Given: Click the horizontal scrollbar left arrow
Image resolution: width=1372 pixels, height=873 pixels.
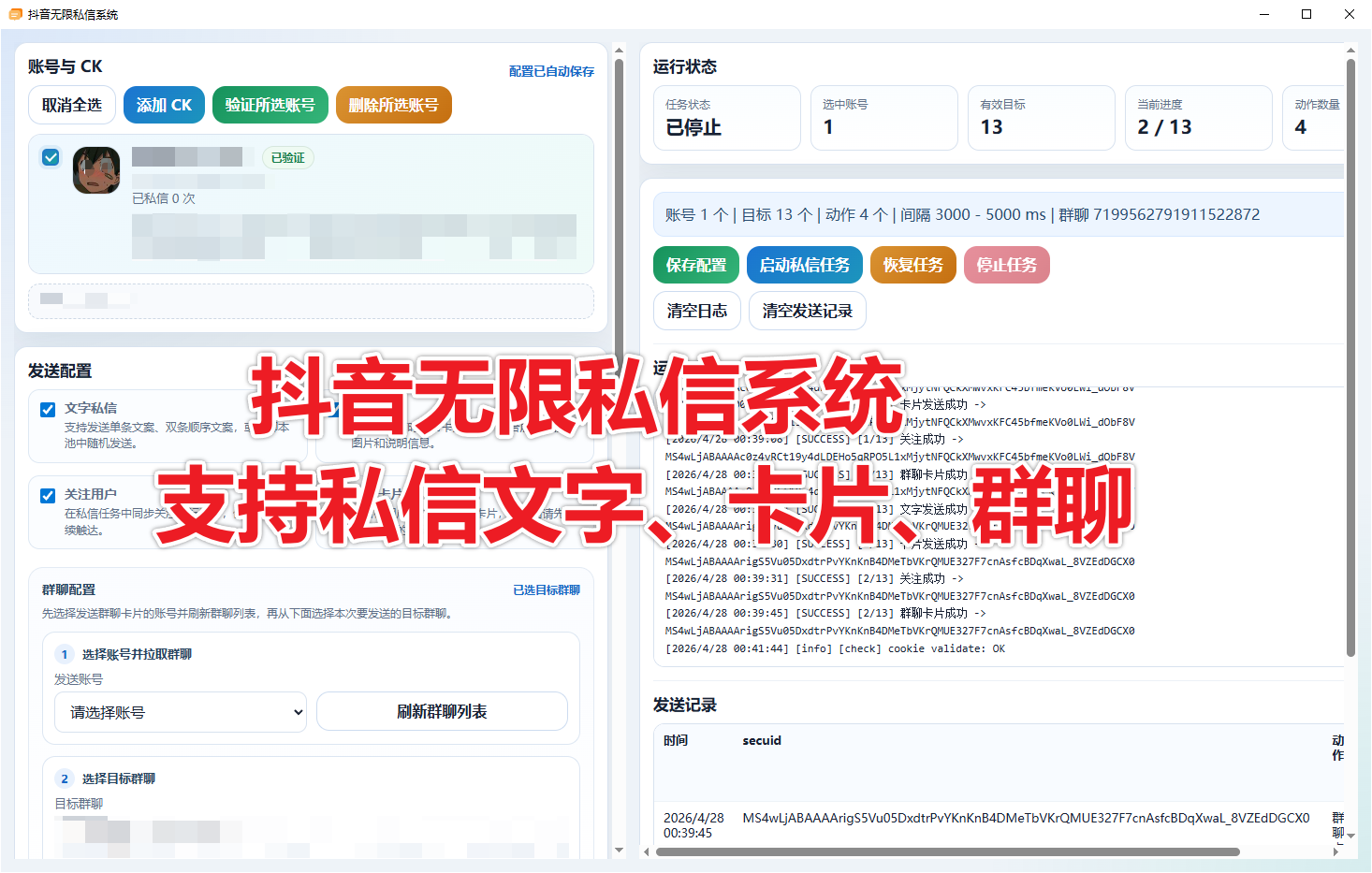Looking at the screenshot, I should (647, 852).
